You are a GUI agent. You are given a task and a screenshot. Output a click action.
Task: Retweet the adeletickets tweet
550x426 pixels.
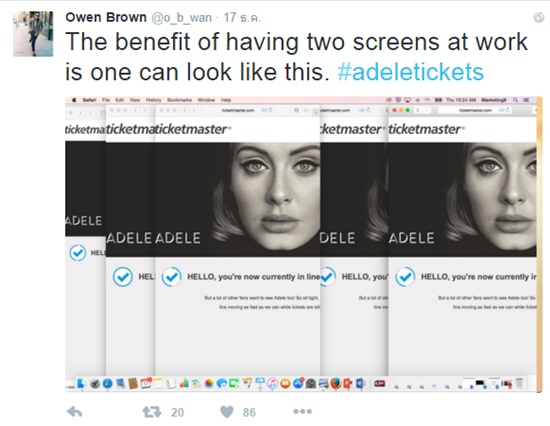coord(151,412)
